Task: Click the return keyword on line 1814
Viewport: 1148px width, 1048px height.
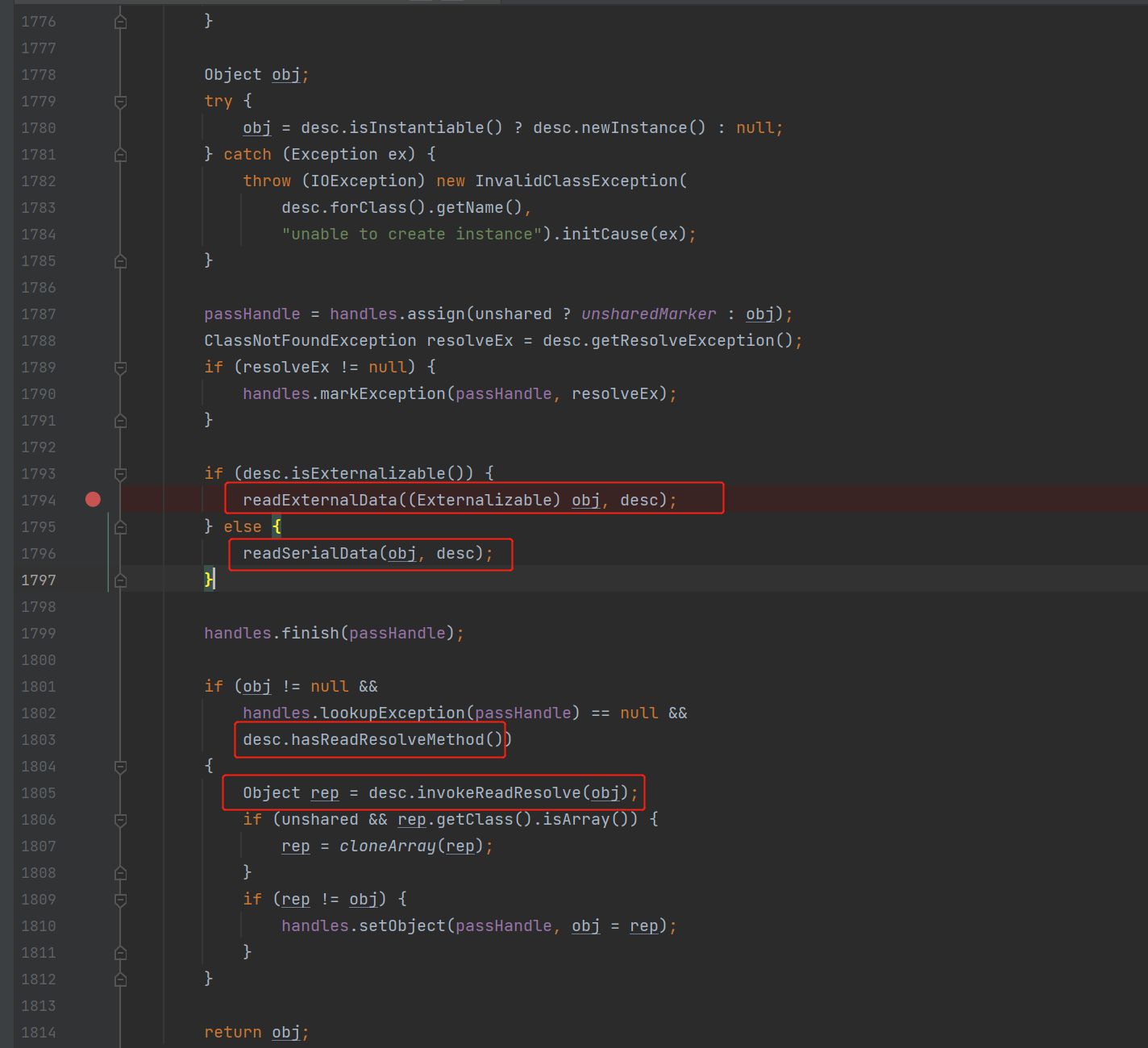Action: tap(233, 1032)
